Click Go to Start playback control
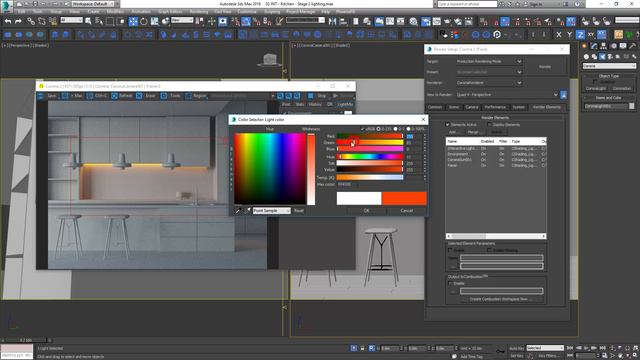This screenshot has height=360, width=640. (570, 348)
